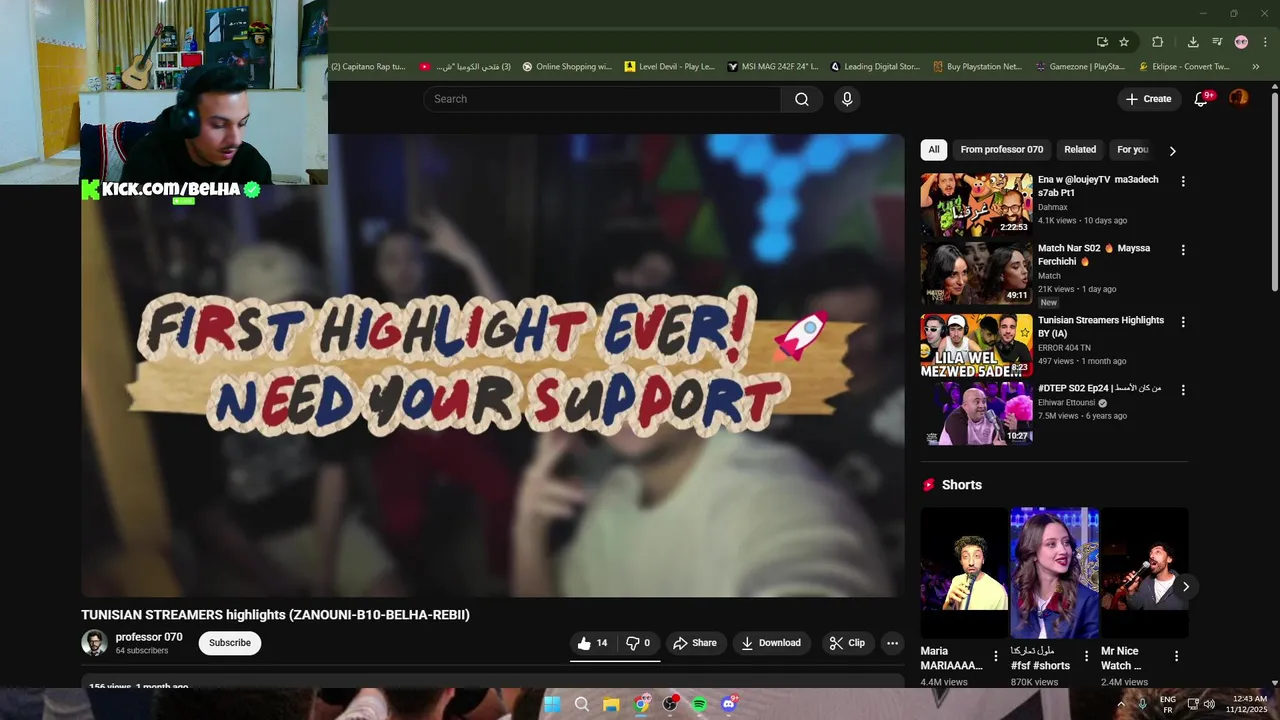Open Level Devil bookmark

tap(669, 67)
